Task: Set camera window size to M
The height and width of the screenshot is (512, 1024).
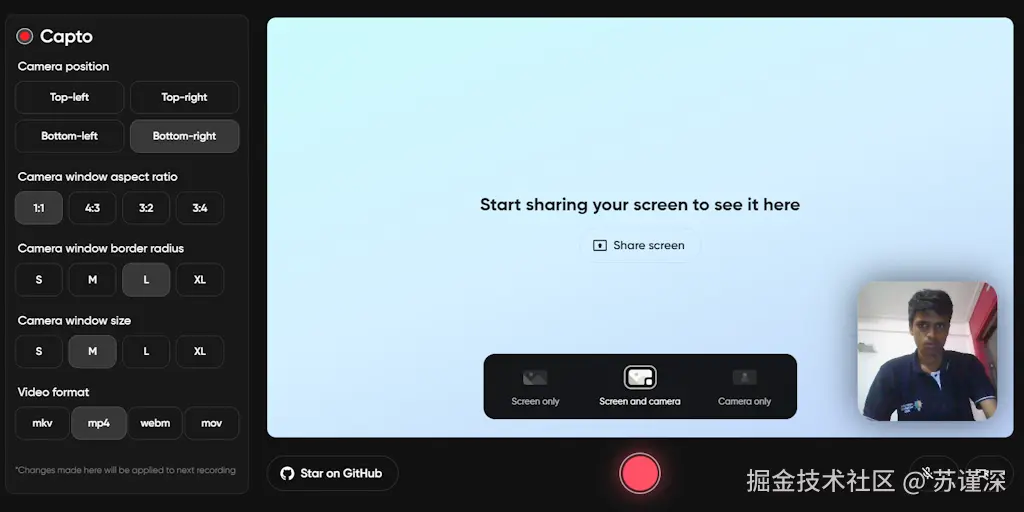Action: [x=92, y=351]
